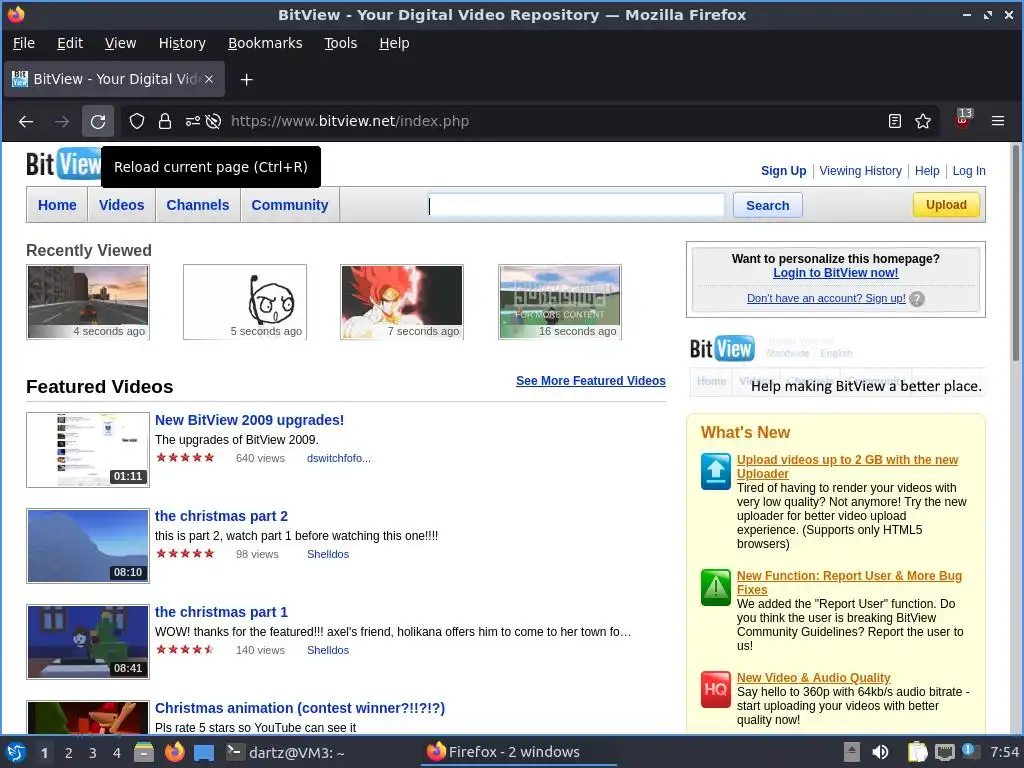Image resolution: width=1024 pixels, height=768 pixels.
Task: Click 'Don't have an account? Sign up!' link
Action: pyautogui.click(x=826, y=298)
